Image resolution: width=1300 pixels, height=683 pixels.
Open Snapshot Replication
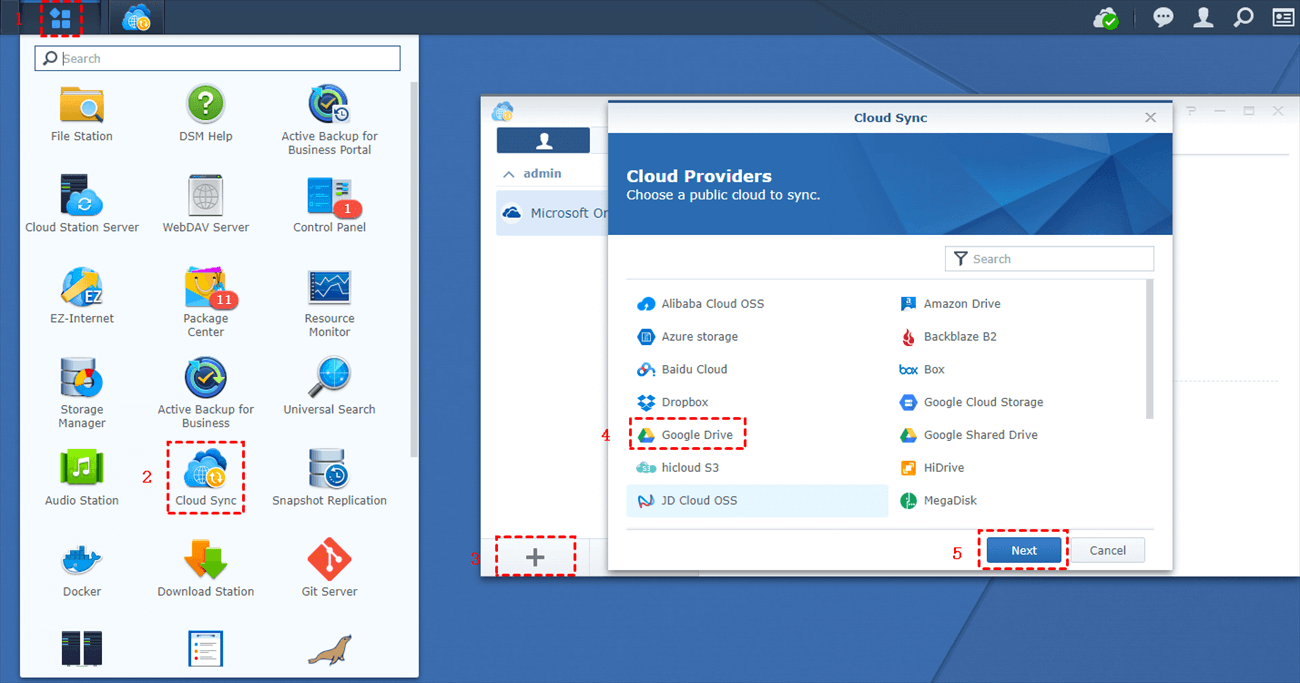point(329,477)
